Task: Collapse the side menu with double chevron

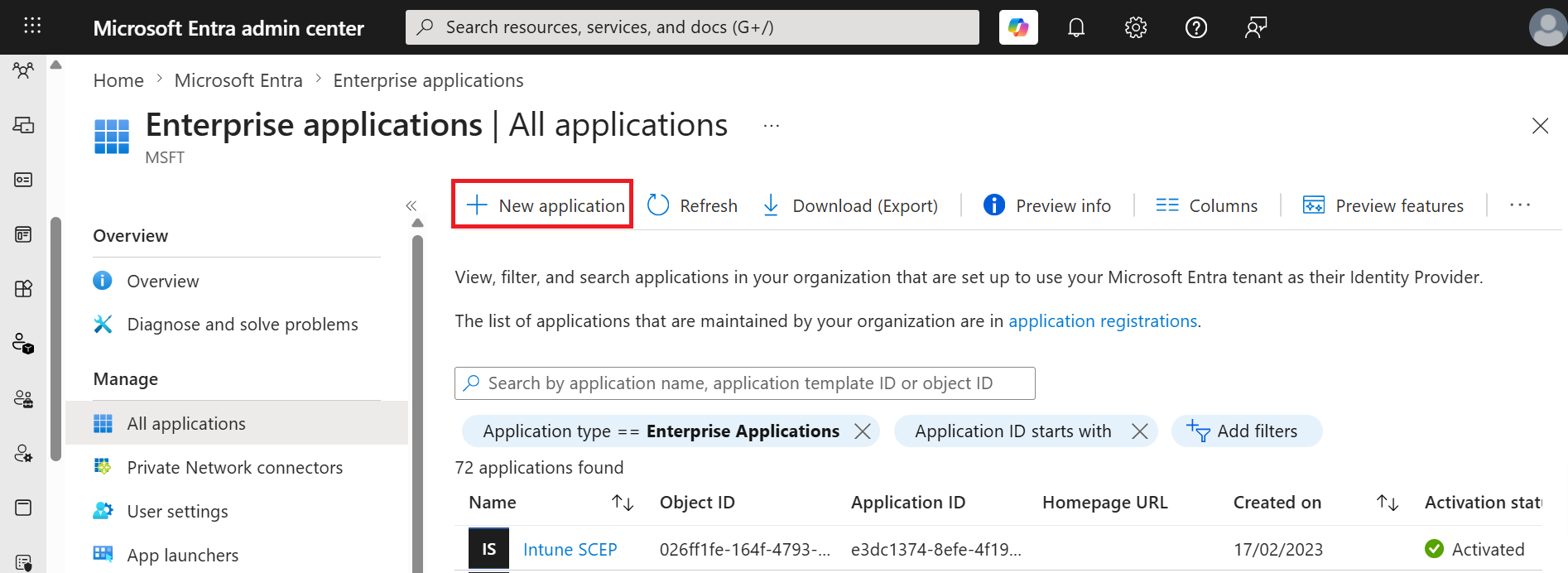Action: click(x=411, y=206)
